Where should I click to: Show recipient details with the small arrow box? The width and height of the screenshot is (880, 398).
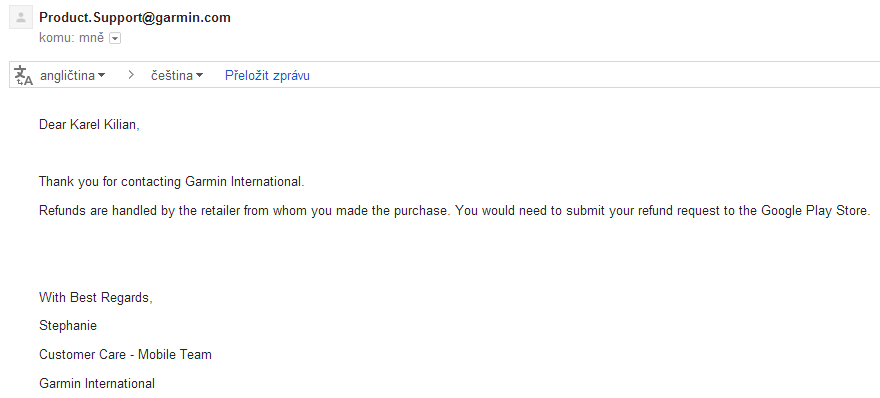[115, 38]
